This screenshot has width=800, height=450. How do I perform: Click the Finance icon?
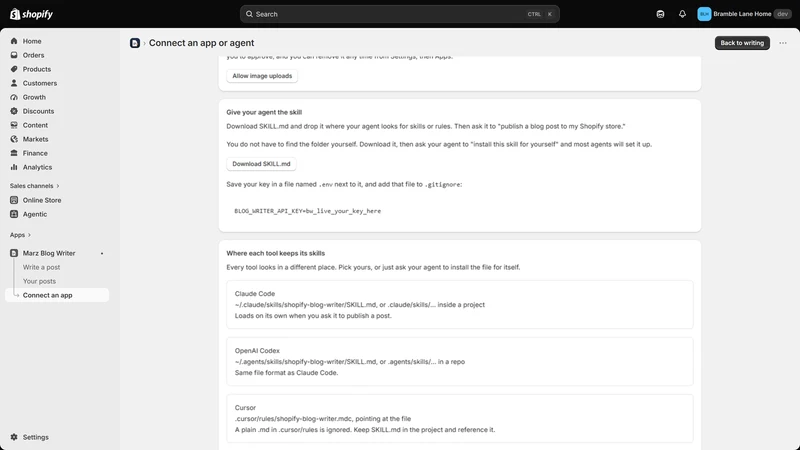click(14, 153)
